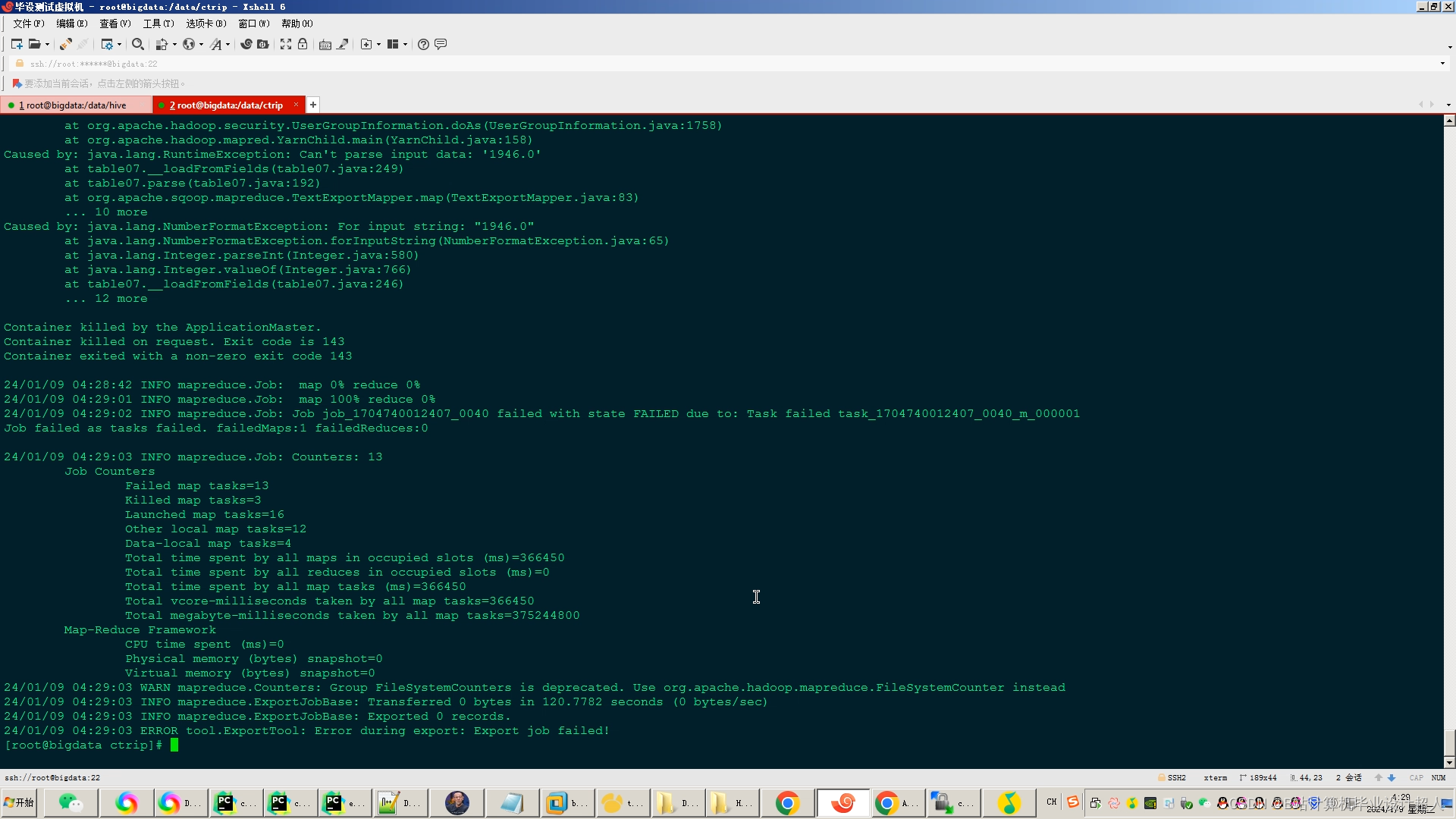1456x819 pixels.
Task: Click the bookmark arrow to add current session
Action: tap(17, 83)
